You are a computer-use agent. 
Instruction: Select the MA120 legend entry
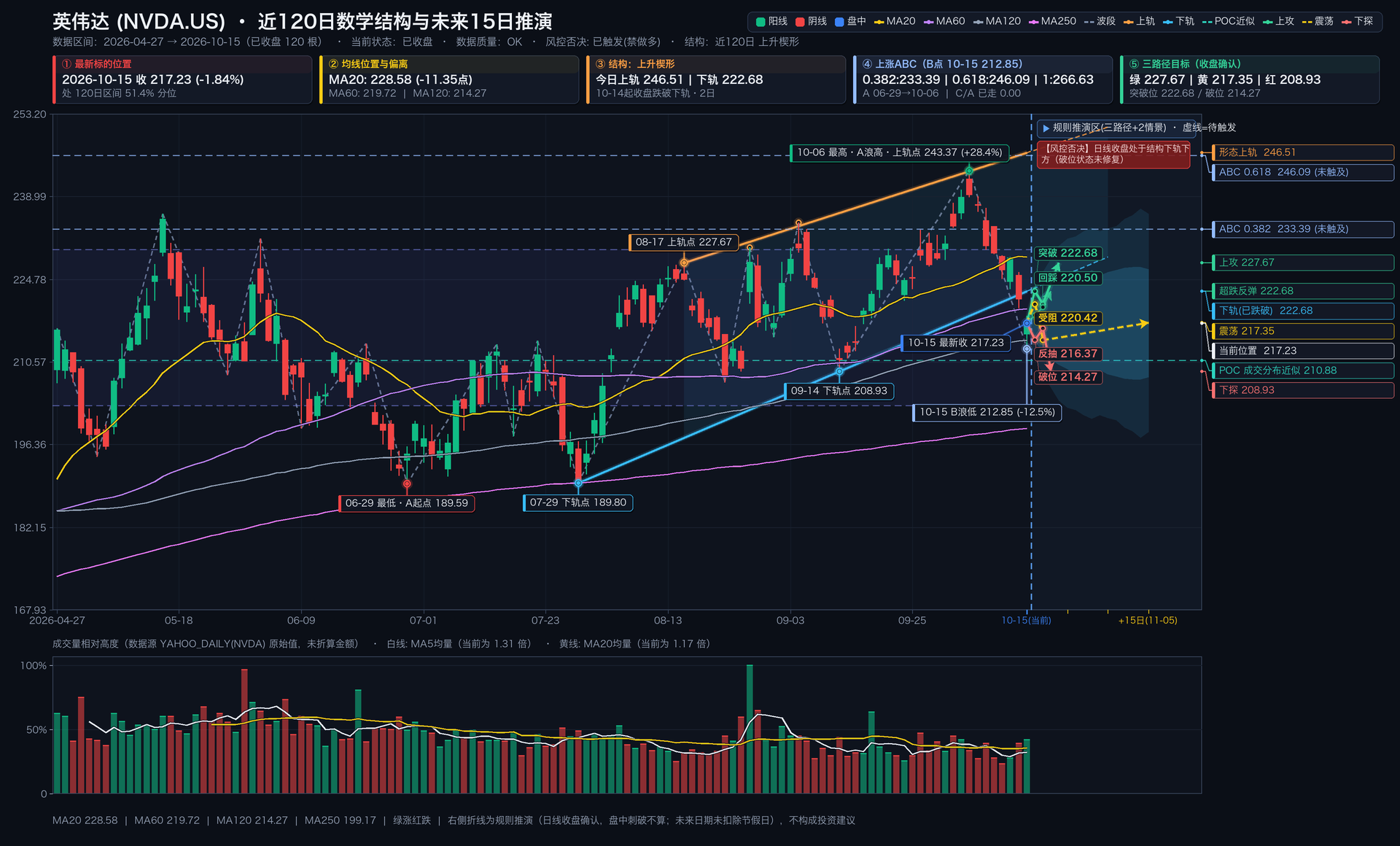tap(997, 22)
